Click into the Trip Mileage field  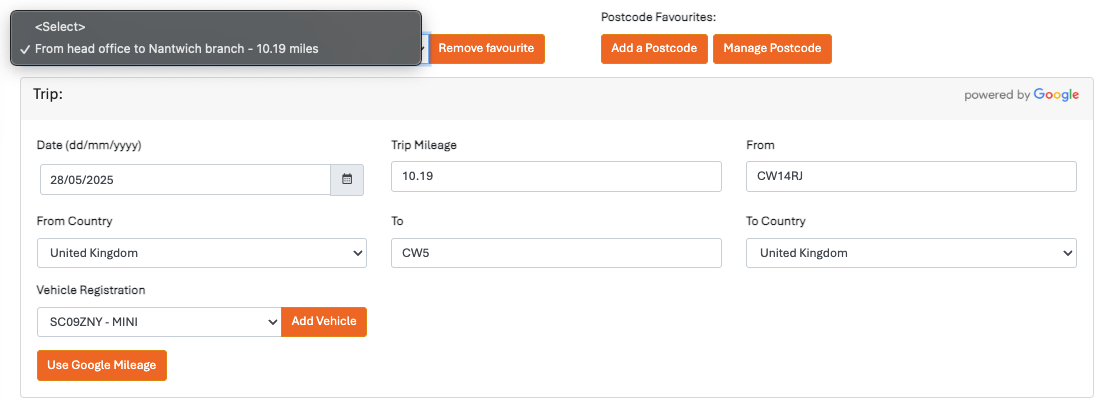pyautogui.click(x=555, y=177)
